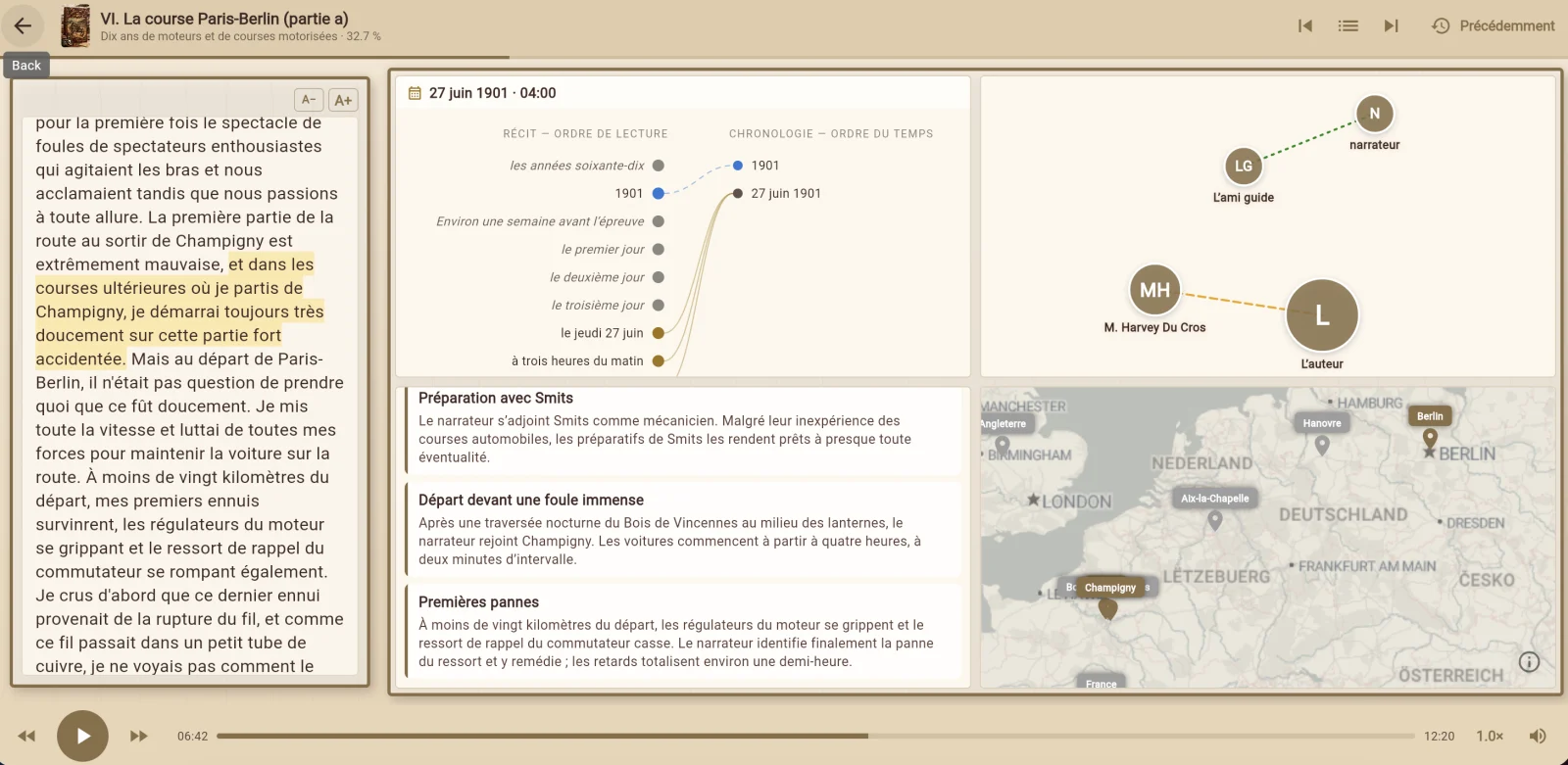
Task: Click the chronological 1901 blue dot
Action: (x=738, y=166)
